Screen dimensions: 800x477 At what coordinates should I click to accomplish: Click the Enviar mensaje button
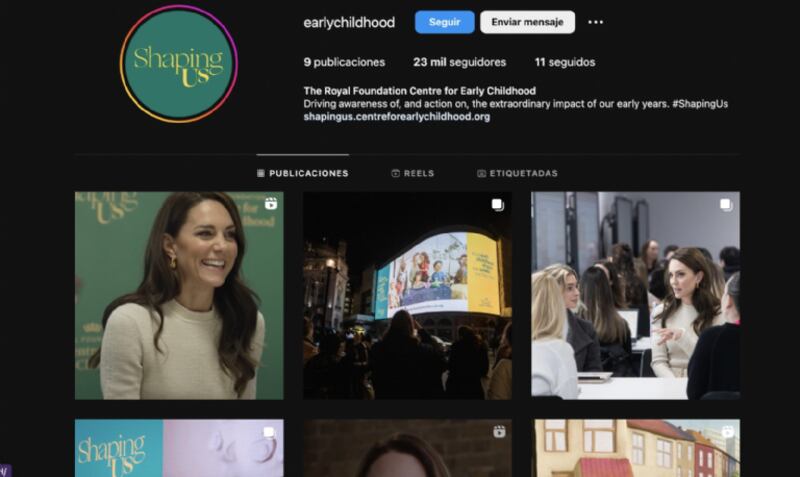[x=527, y=22]
